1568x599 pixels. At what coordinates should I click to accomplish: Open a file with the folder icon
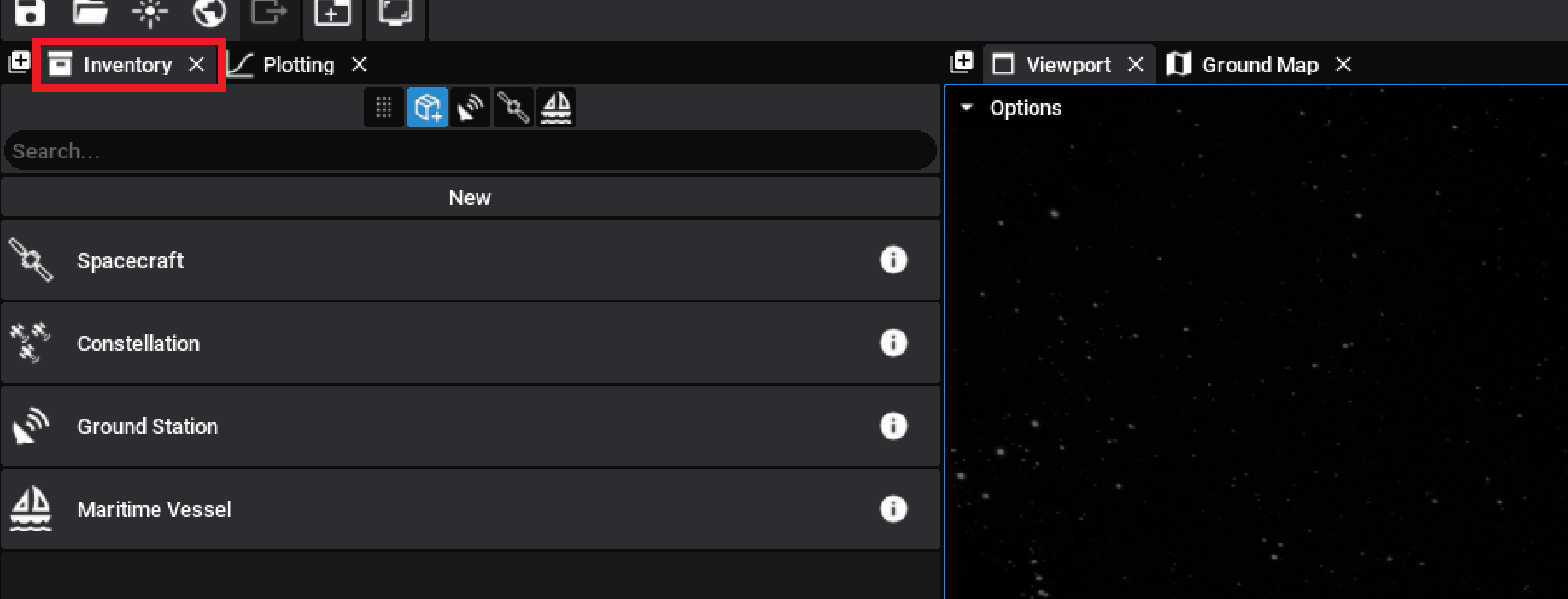pyautogui.click(x=91, y=12)
